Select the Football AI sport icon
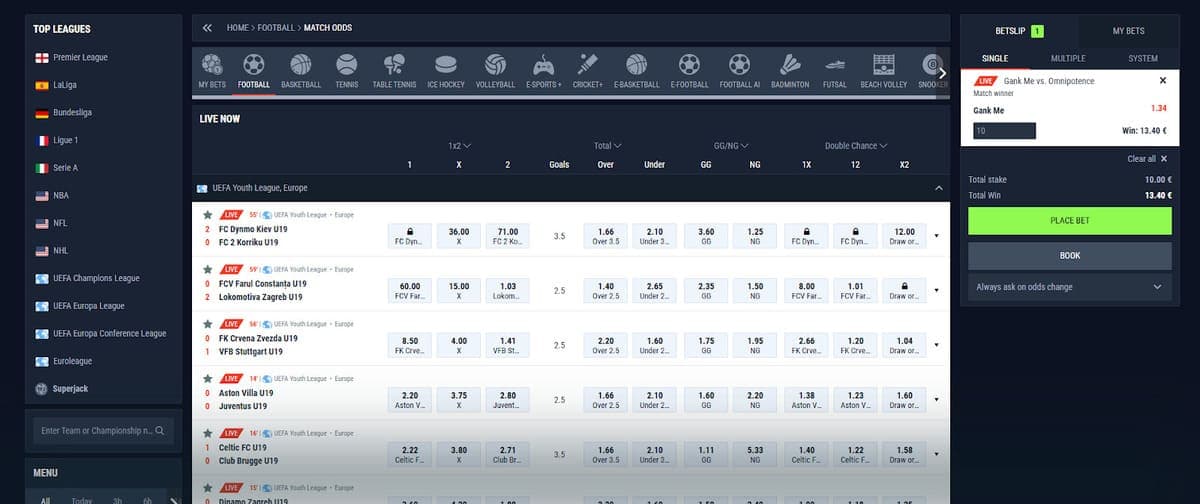Viewport: 1200px width, 504px height. (739, 66)
